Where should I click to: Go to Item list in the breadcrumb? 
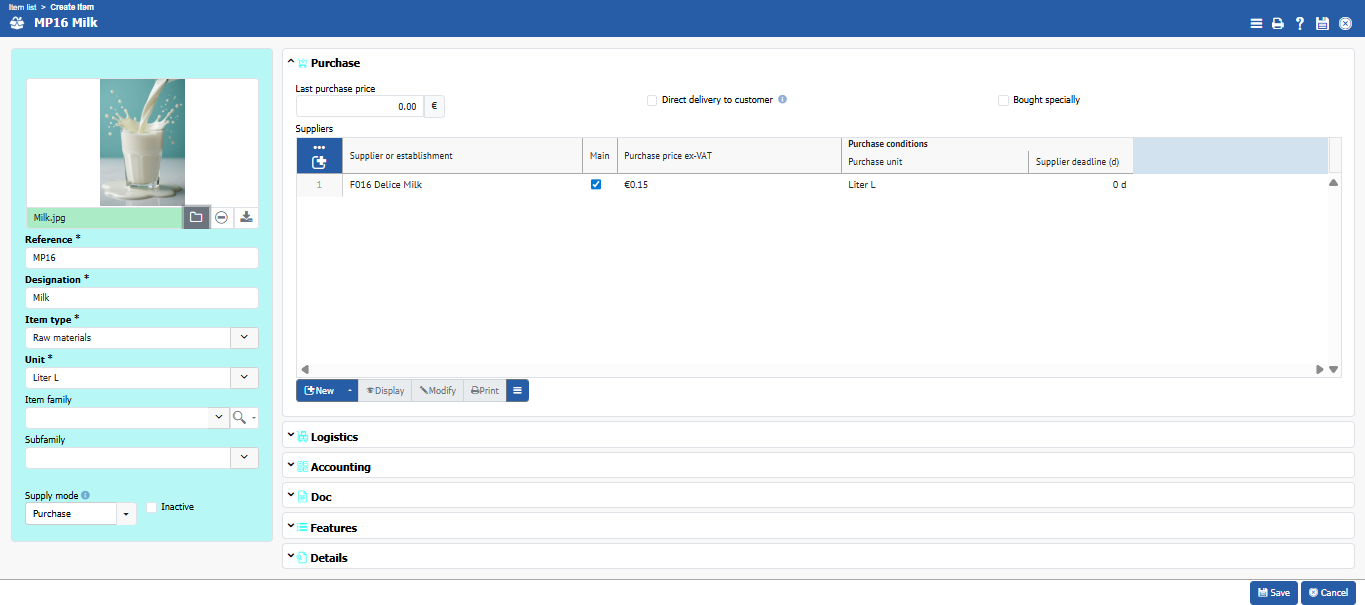click(x=22, y=7)
